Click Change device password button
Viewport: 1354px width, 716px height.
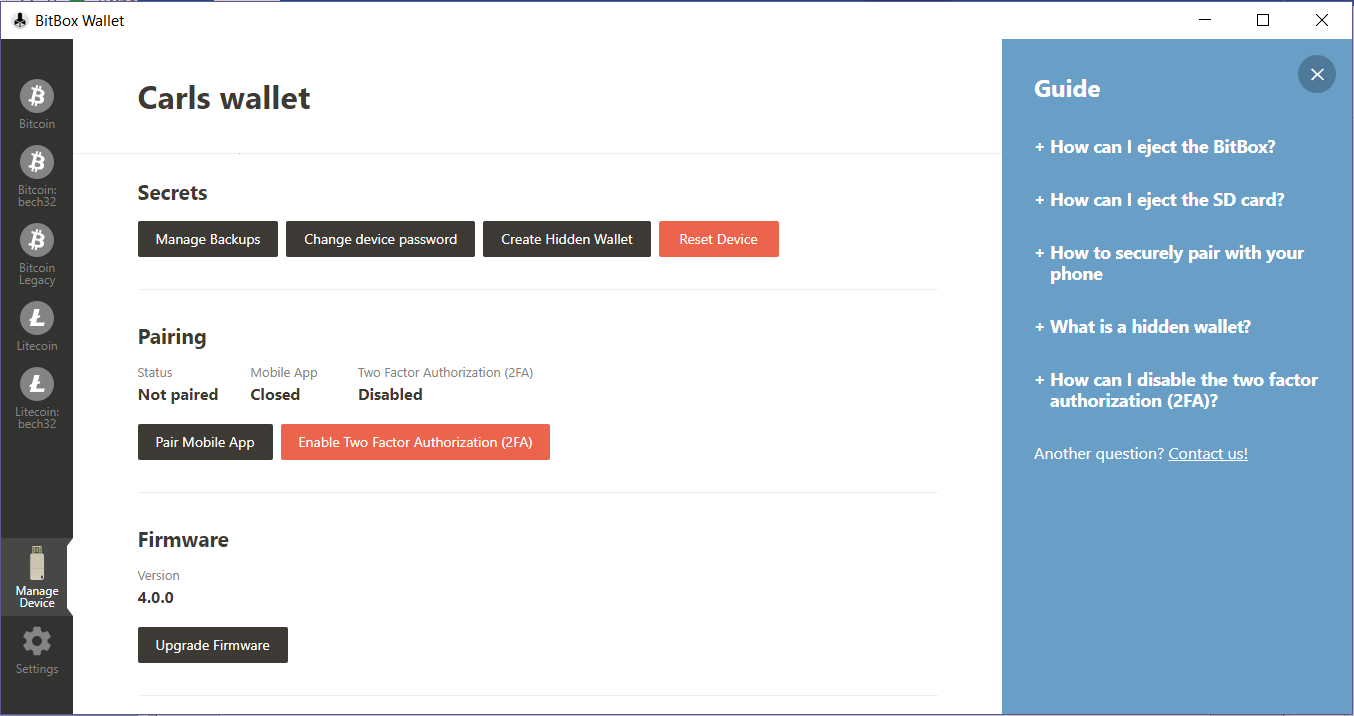coord(380,239)
